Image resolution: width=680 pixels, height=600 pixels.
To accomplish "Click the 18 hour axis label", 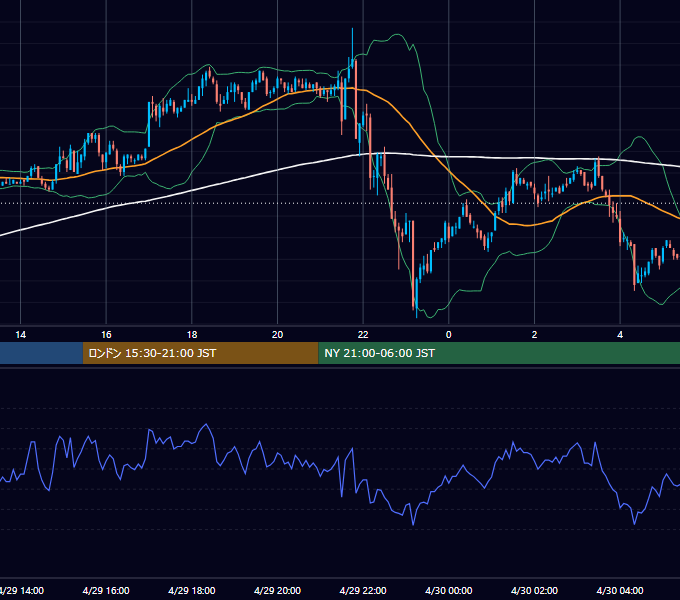I will 192,335.
